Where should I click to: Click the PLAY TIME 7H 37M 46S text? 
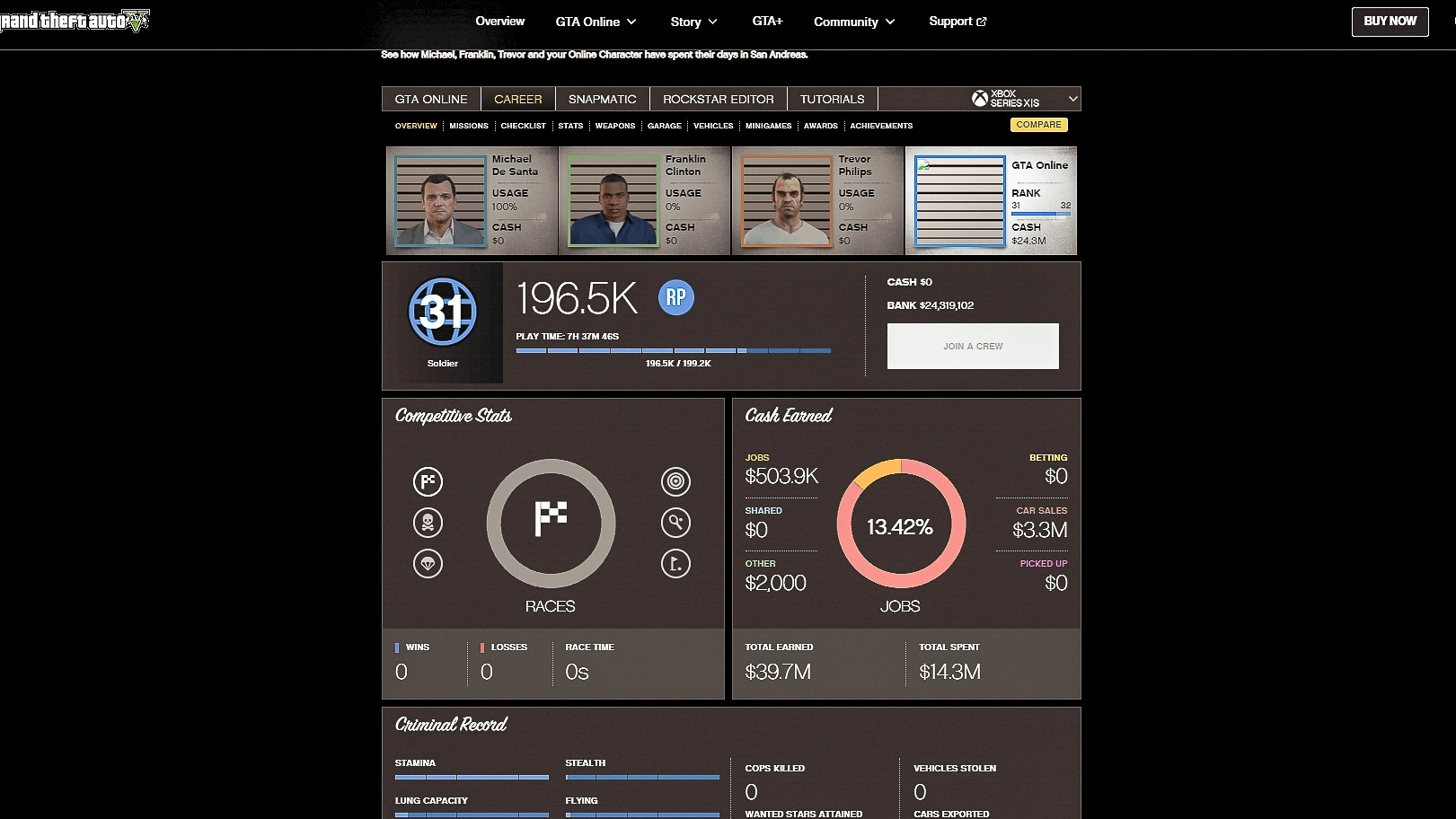click(568, 337)
